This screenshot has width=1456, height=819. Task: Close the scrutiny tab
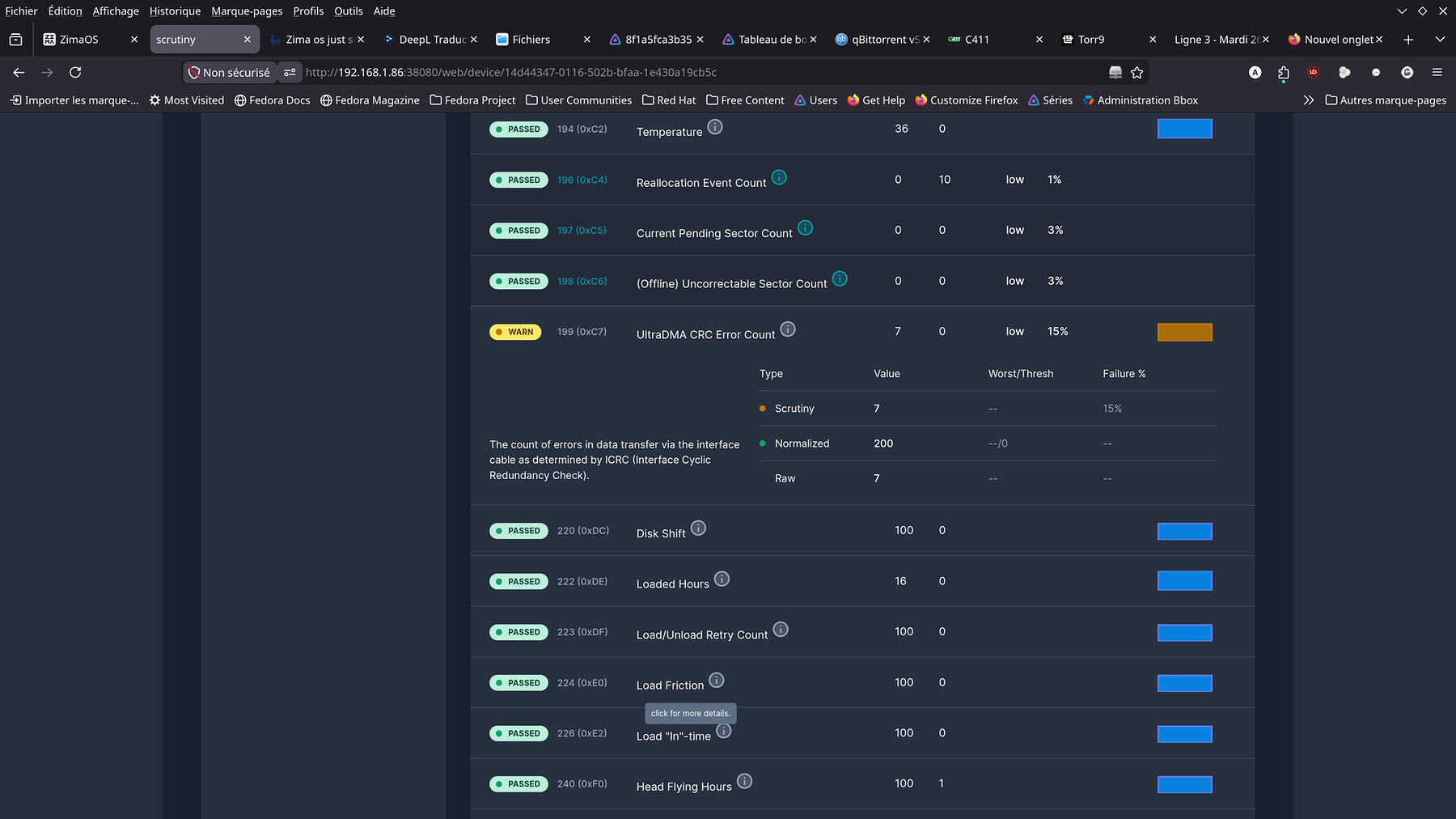[x=248, y=39]
